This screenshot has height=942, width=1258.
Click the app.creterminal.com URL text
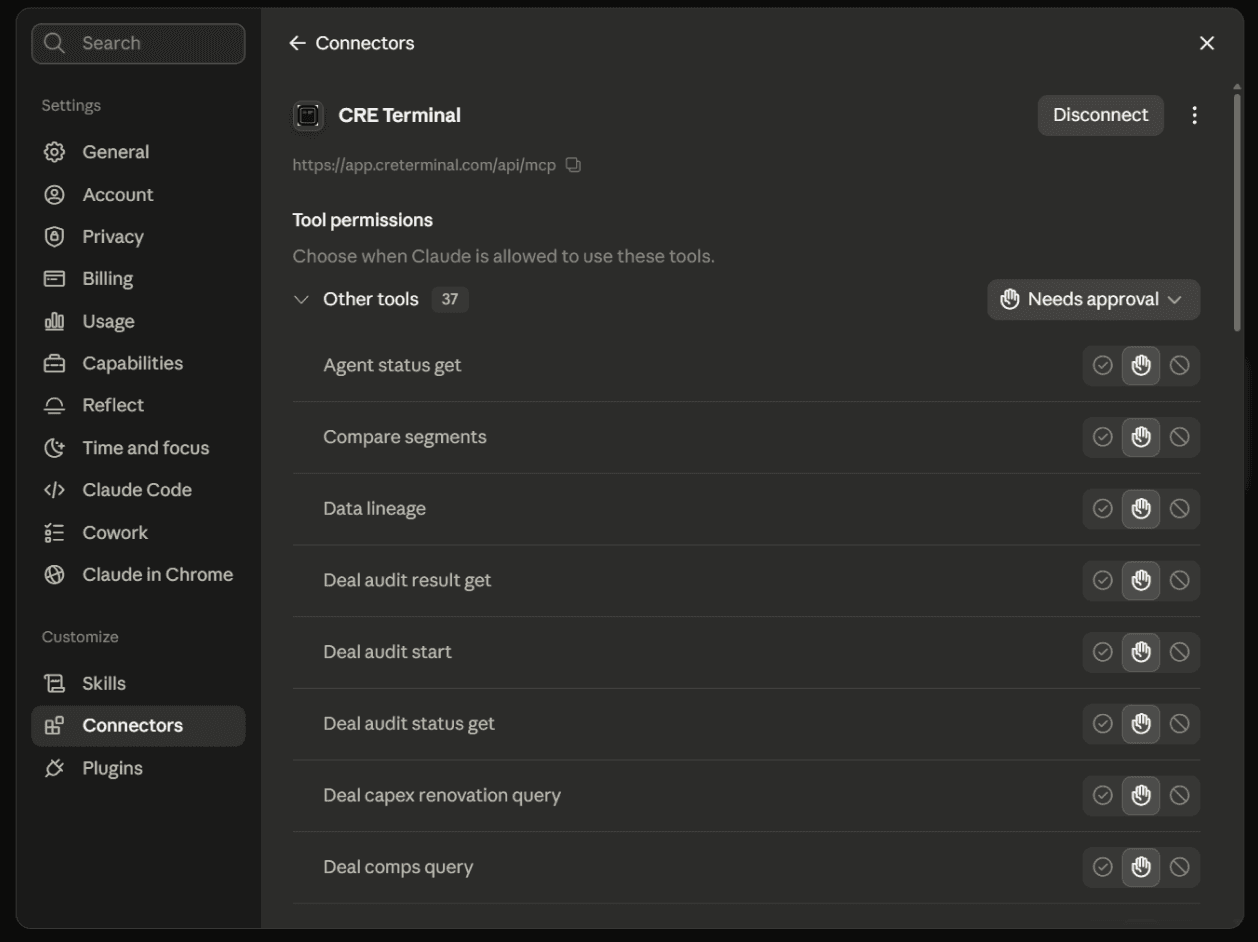pyautogui.click(x=424, y=165)
